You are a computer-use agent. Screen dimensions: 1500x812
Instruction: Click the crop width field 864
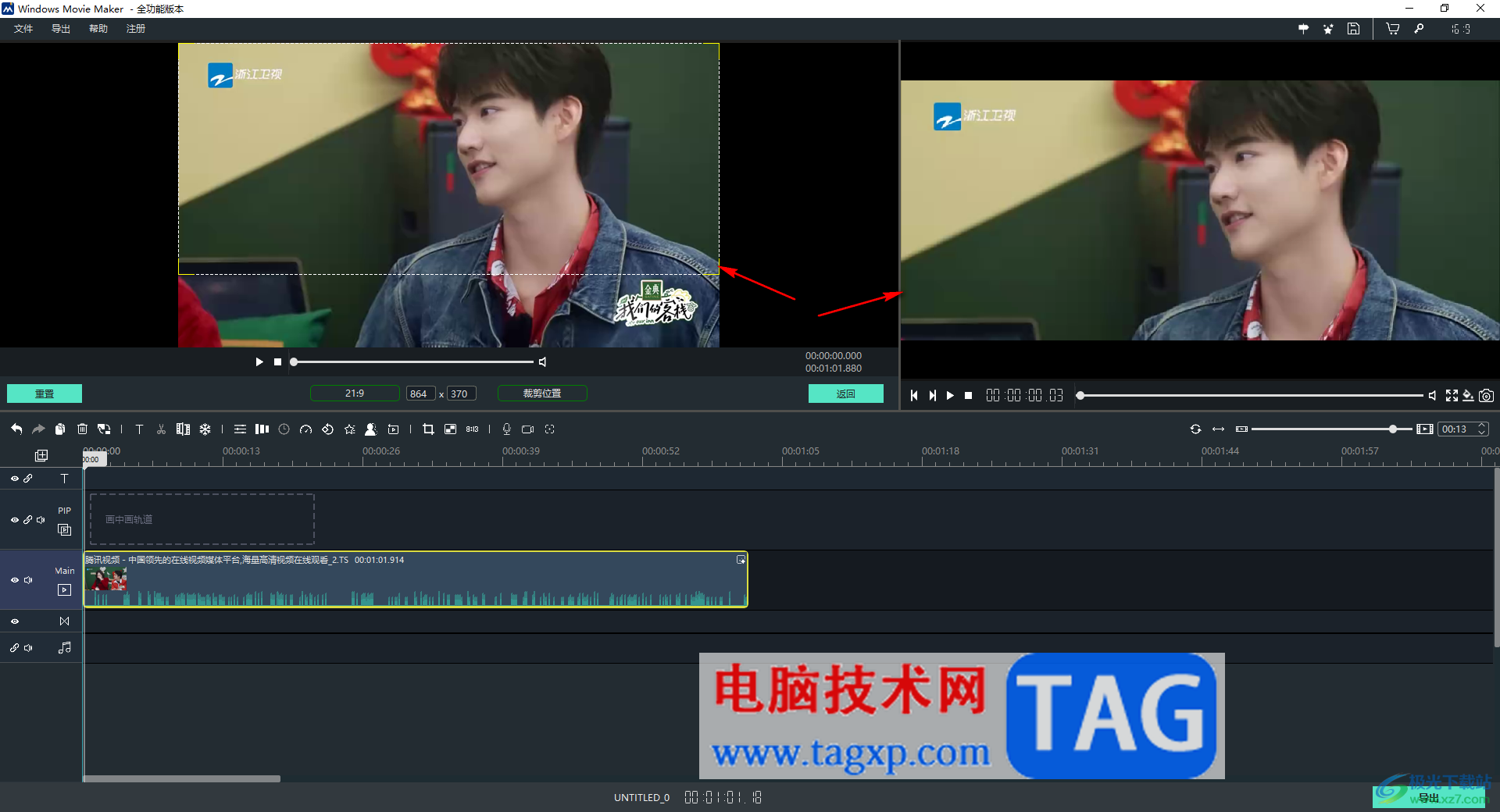click(x=420, y=394)
